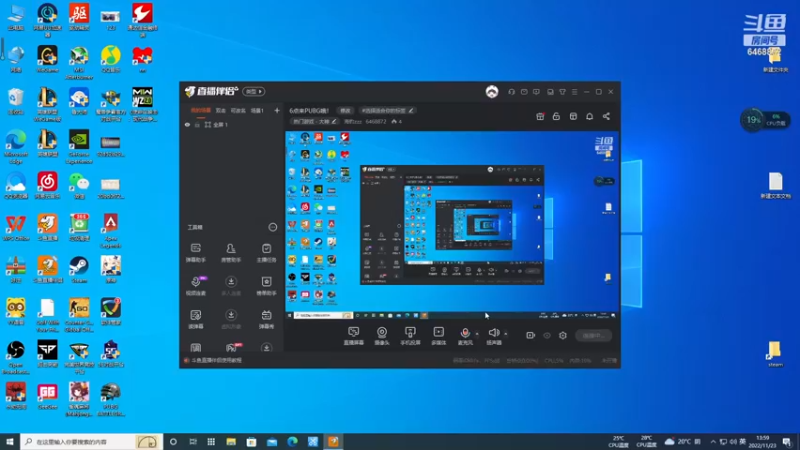Focus the taskbar search box
The height and width of the screenshot is (450, 800).
pyautogui.click(x=91, y=441)
